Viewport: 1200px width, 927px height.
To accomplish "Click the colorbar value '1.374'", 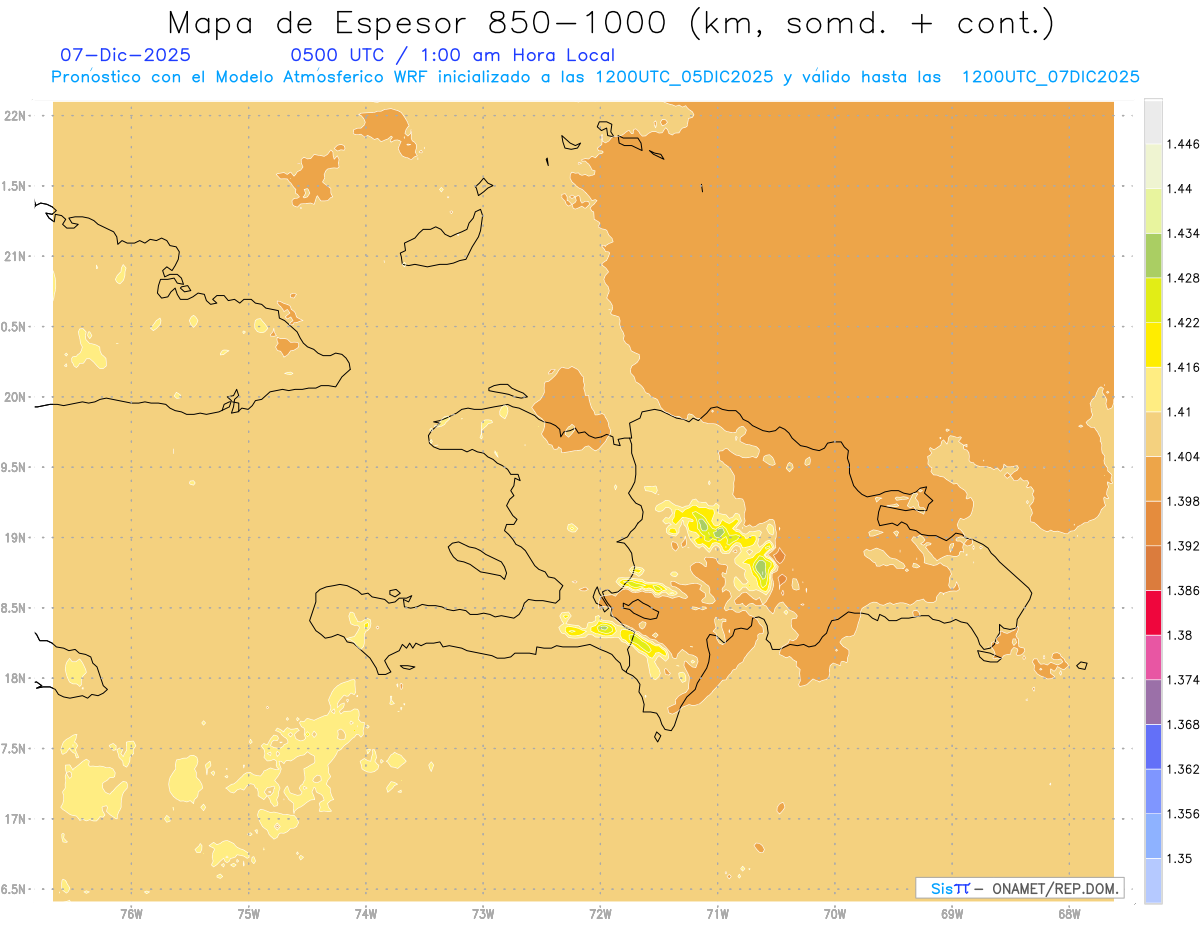I will [1182, 680].
